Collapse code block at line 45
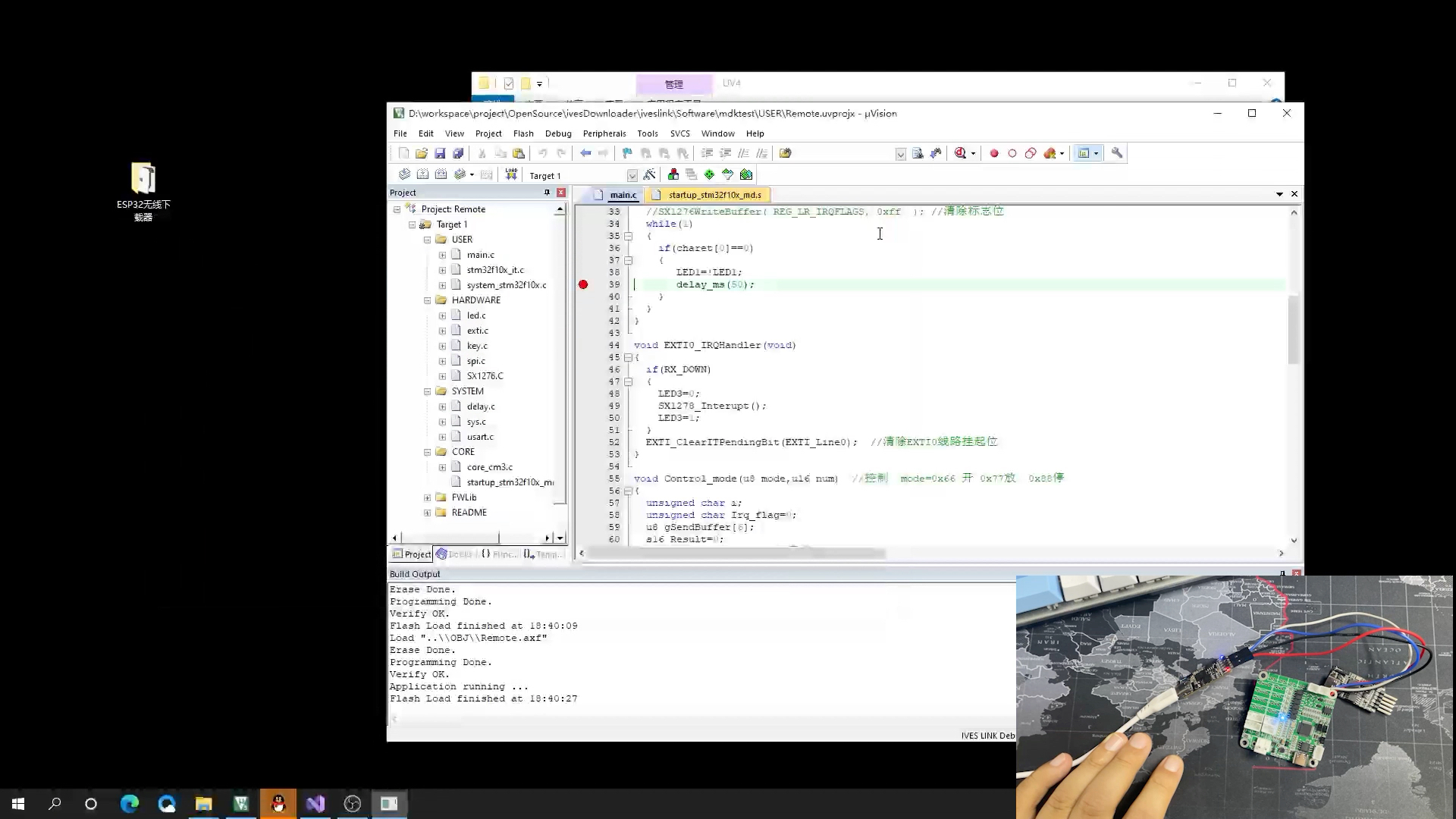The width and height of the screenshot is (1456, 819). (x=628, y=357)
